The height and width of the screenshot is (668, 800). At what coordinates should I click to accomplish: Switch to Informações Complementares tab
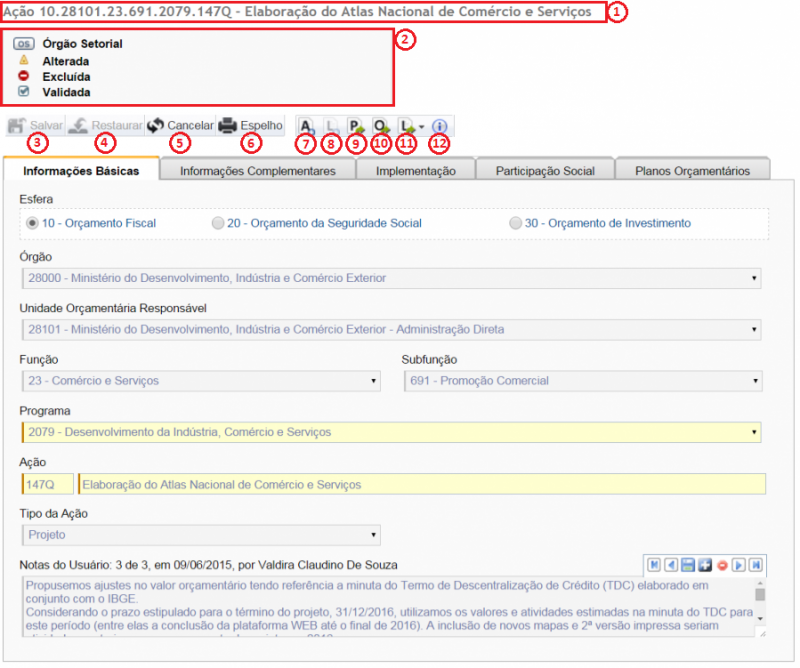click(257, 171)
